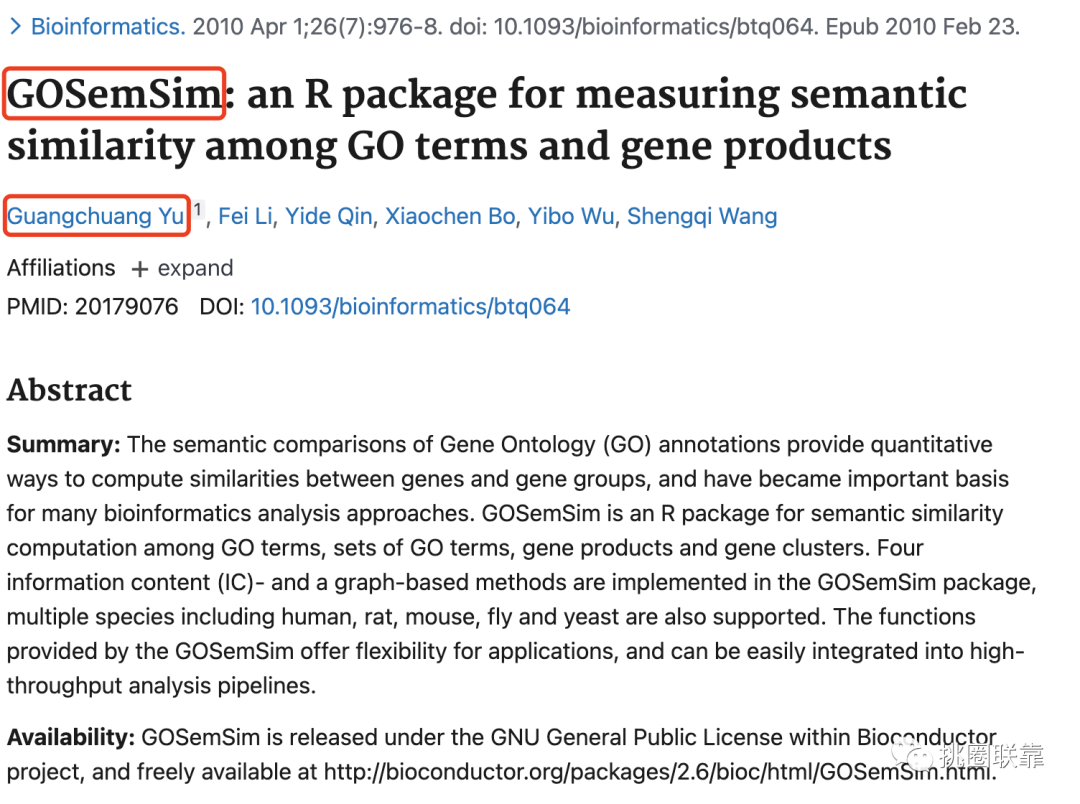Open the Bioinformatics journal link
Viewport: 1080px width, 804px height.
(108, 26)
